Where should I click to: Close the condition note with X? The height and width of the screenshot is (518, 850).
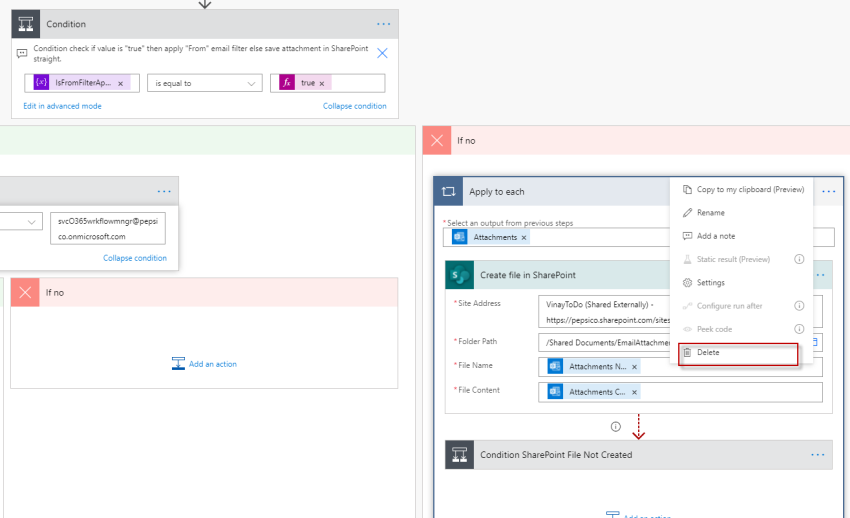coord(382,53)
